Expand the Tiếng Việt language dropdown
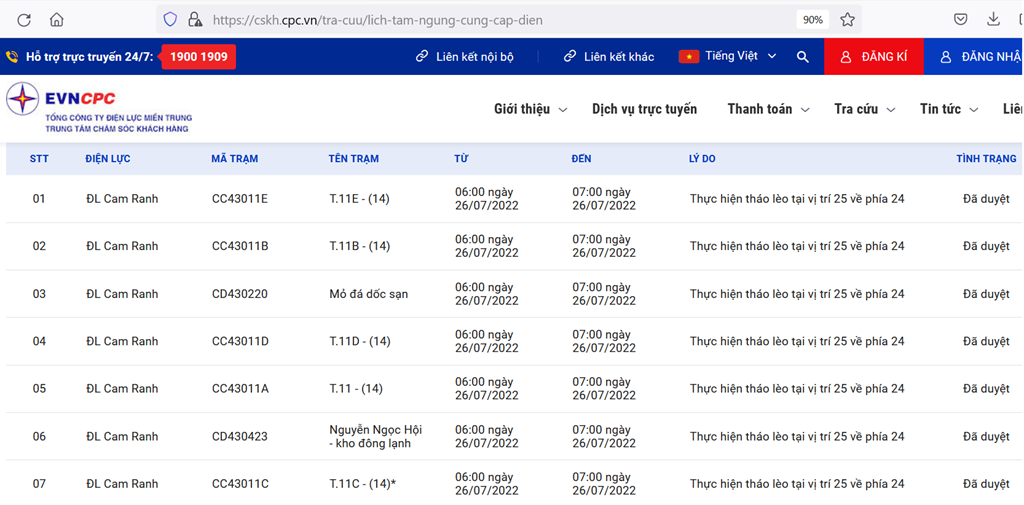Image resolution: width=1024 pixels, height=505 pixels. pos(728,57)
